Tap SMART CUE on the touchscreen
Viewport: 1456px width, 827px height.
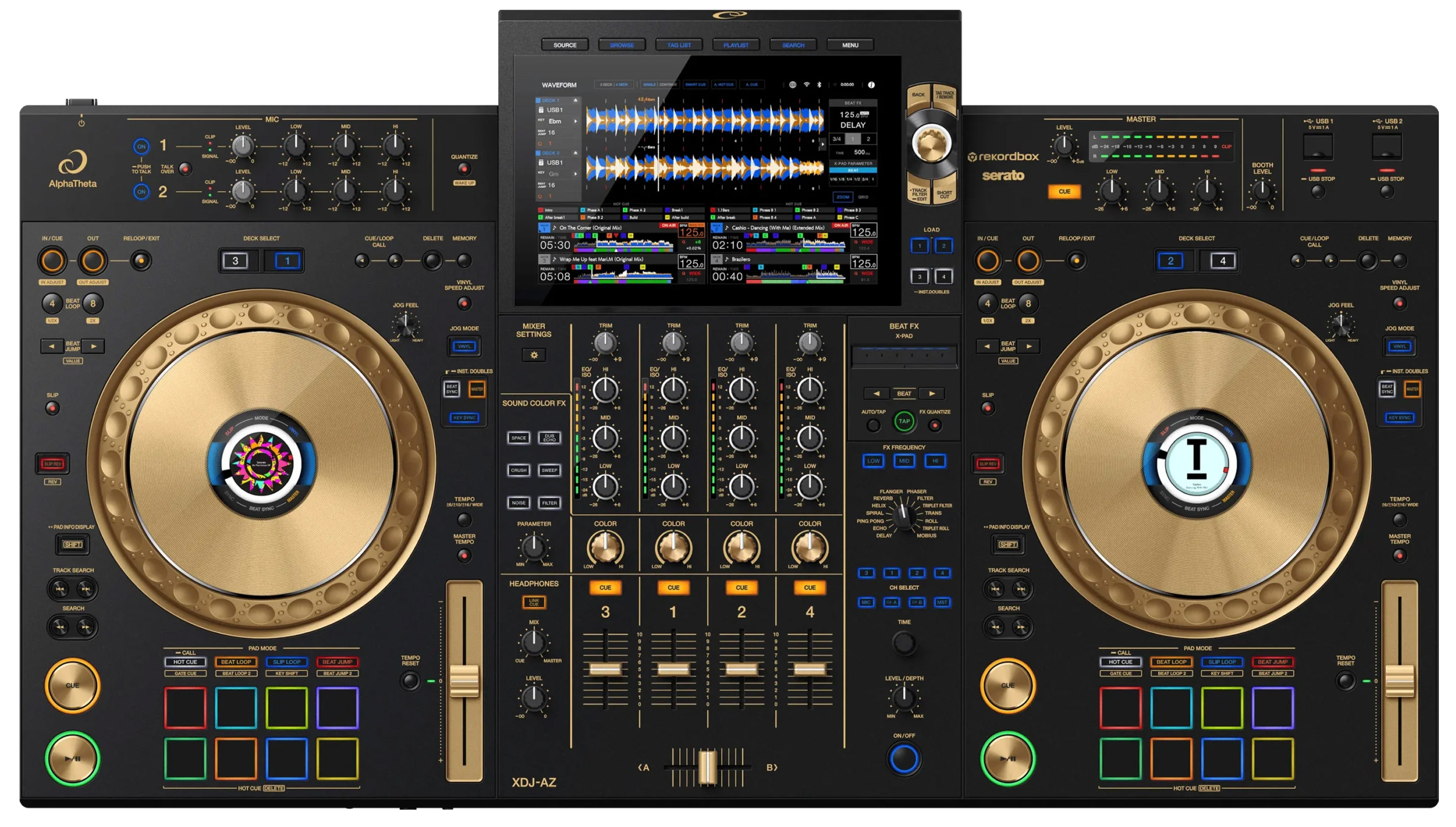coord(695,85)
